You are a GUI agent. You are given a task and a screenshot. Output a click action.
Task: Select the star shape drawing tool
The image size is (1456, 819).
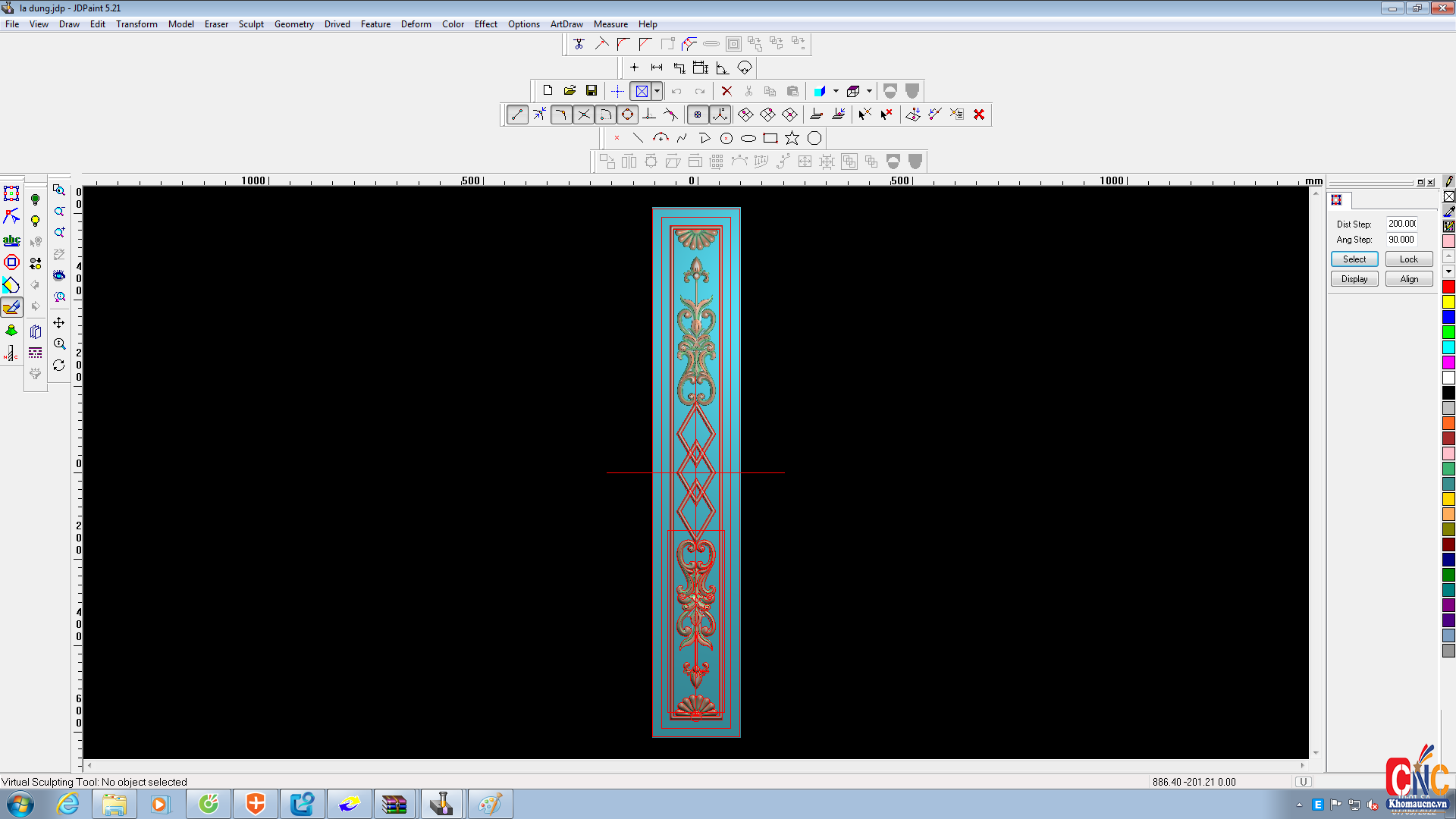pos(792,138)
